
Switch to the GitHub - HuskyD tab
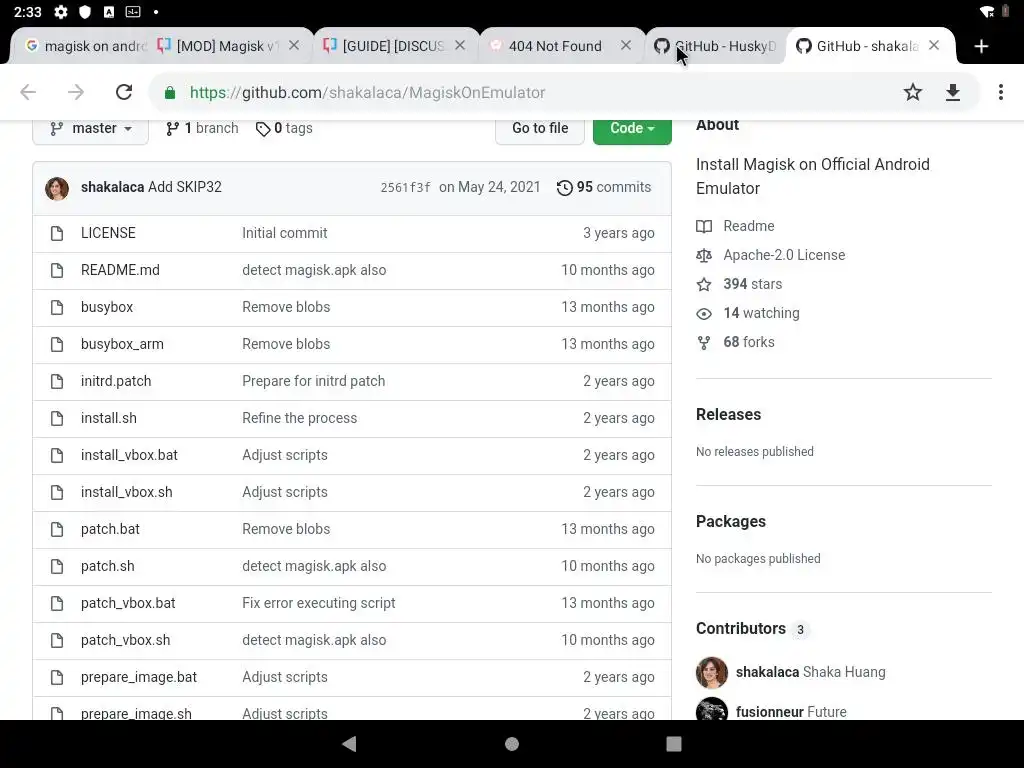click(x=716, y=46)
